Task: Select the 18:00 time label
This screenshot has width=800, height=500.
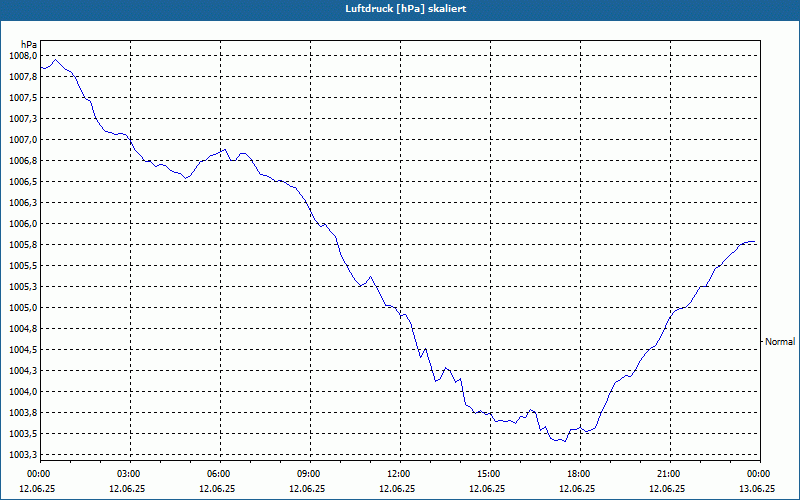Action: pos(581,474)
